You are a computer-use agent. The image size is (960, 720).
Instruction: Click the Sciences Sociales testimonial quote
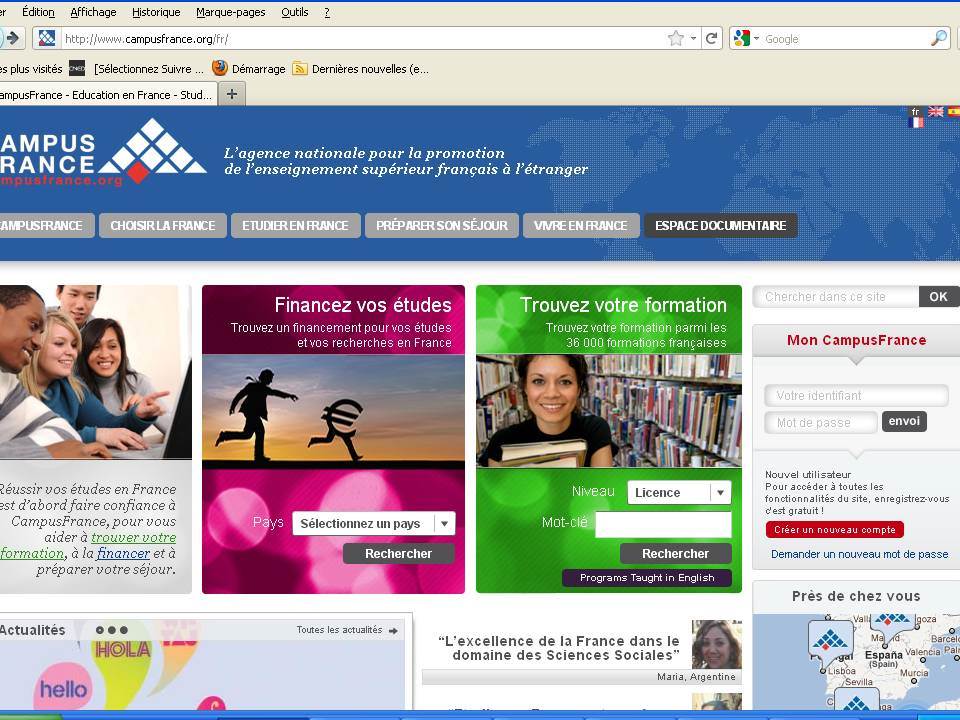click(x=559, y=648)
